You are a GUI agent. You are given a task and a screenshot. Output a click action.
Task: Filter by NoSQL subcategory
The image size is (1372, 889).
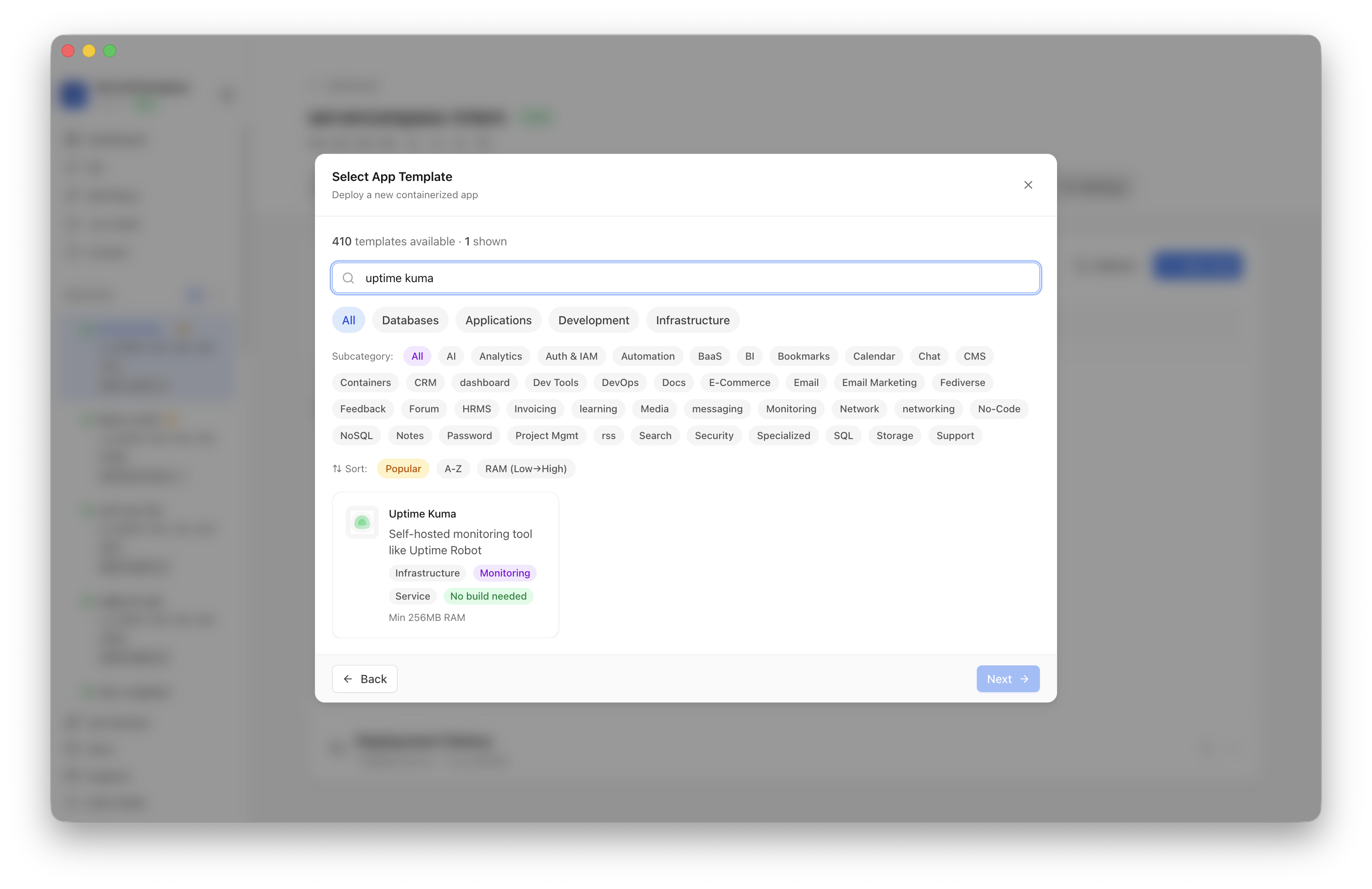coord(356,435)
